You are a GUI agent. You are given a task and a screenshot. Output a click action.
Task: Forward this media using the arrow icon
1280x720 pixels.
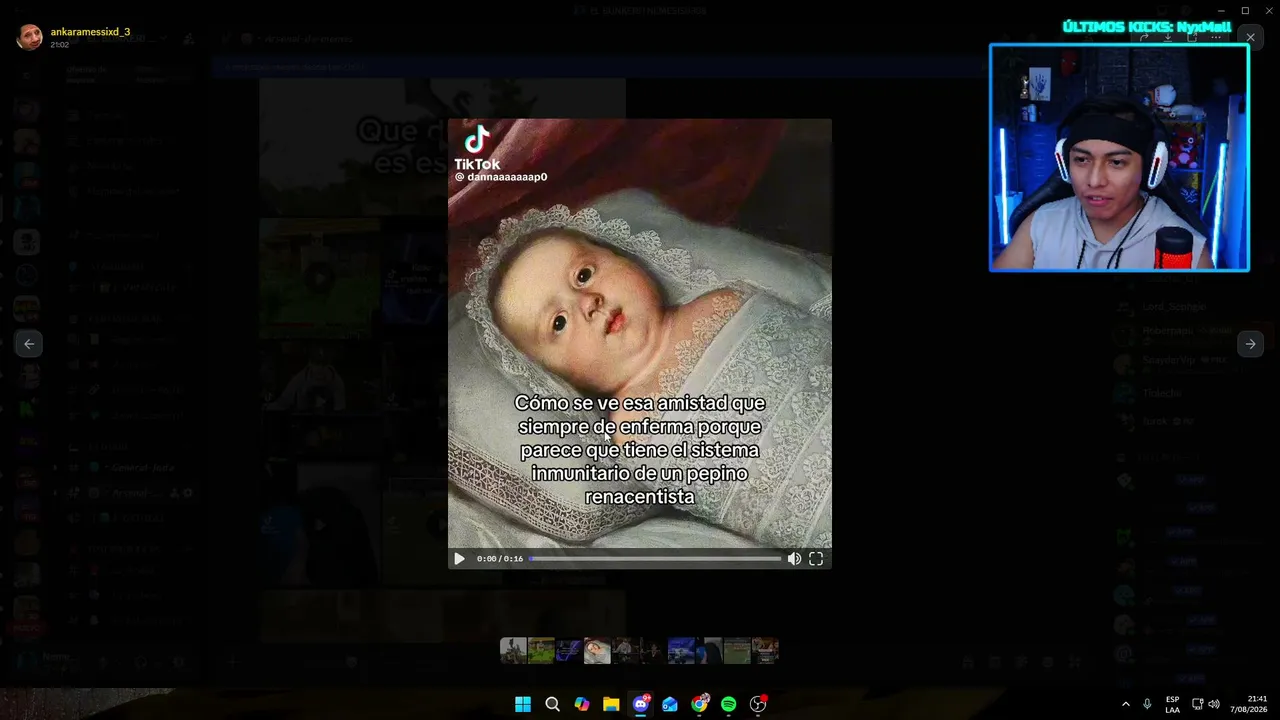click(x=1144, y=38)
